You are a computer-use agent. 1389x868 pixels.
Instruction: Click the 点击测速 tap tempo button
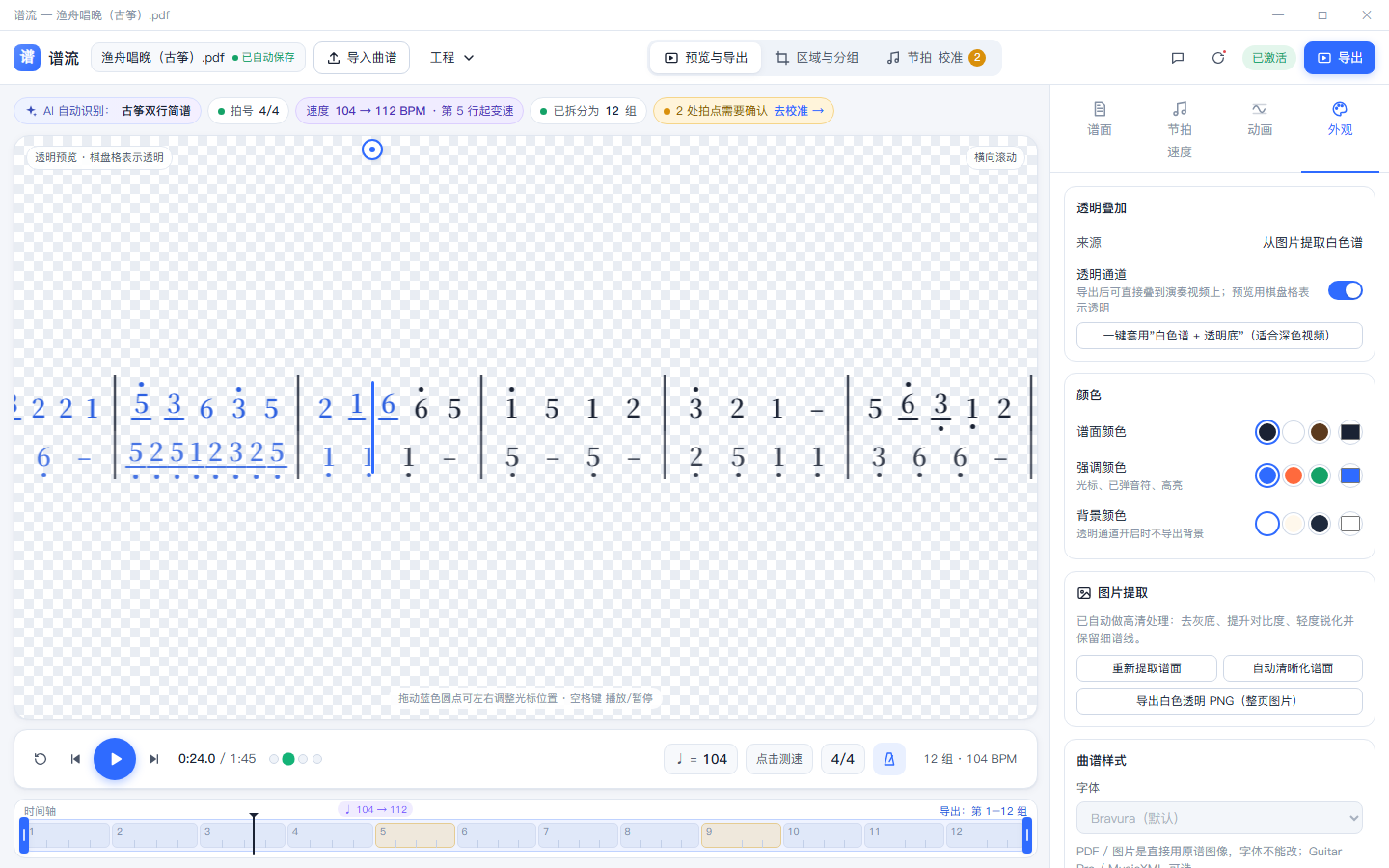pos(779,759)
